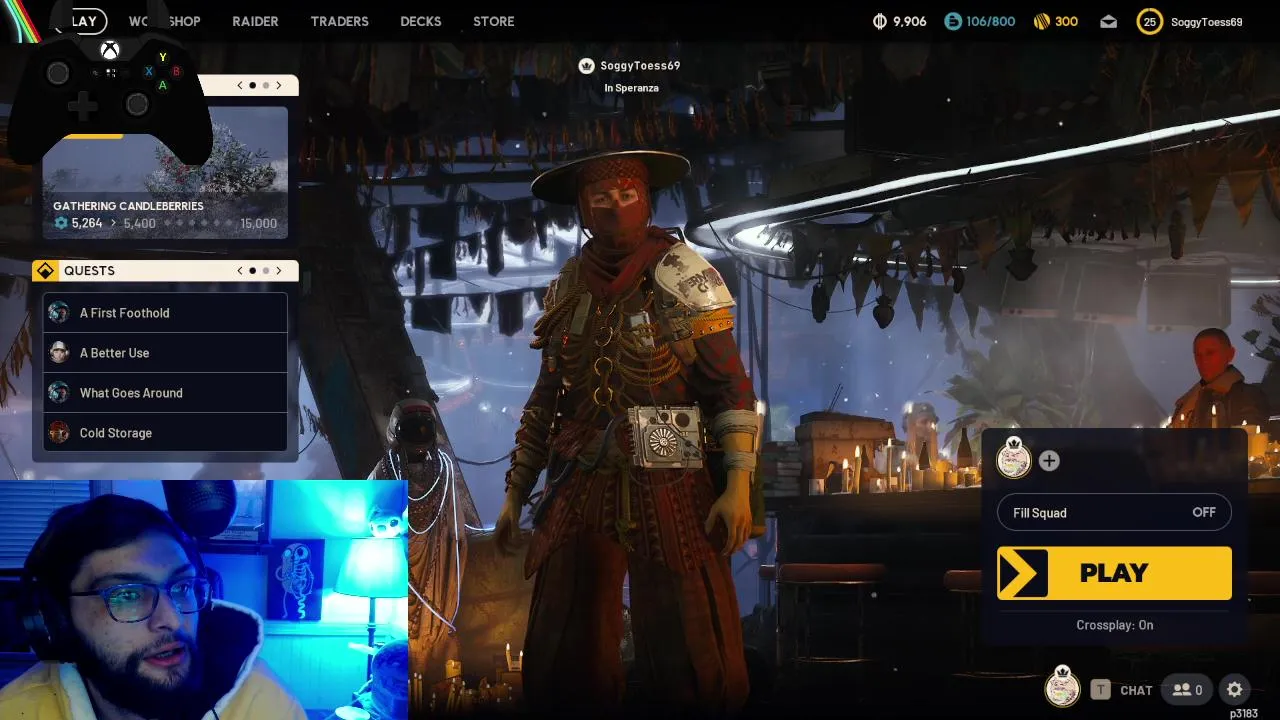The image size is (1280, 720).
Task: Click the 300 raider token balance
Action: click(1066, 21)
